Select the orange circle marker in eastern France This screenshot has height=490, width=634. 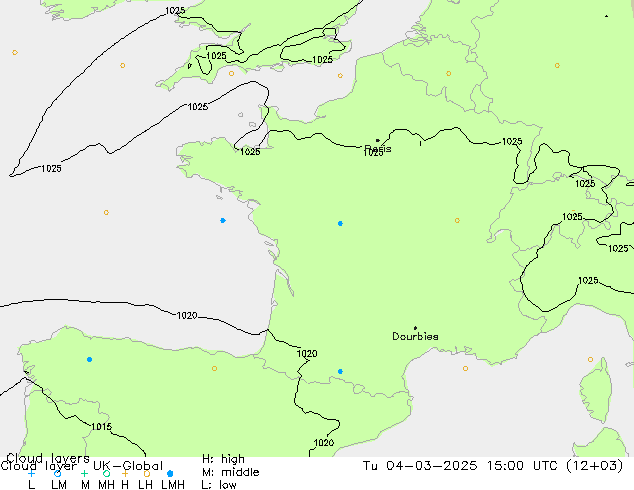click(457, 220)
